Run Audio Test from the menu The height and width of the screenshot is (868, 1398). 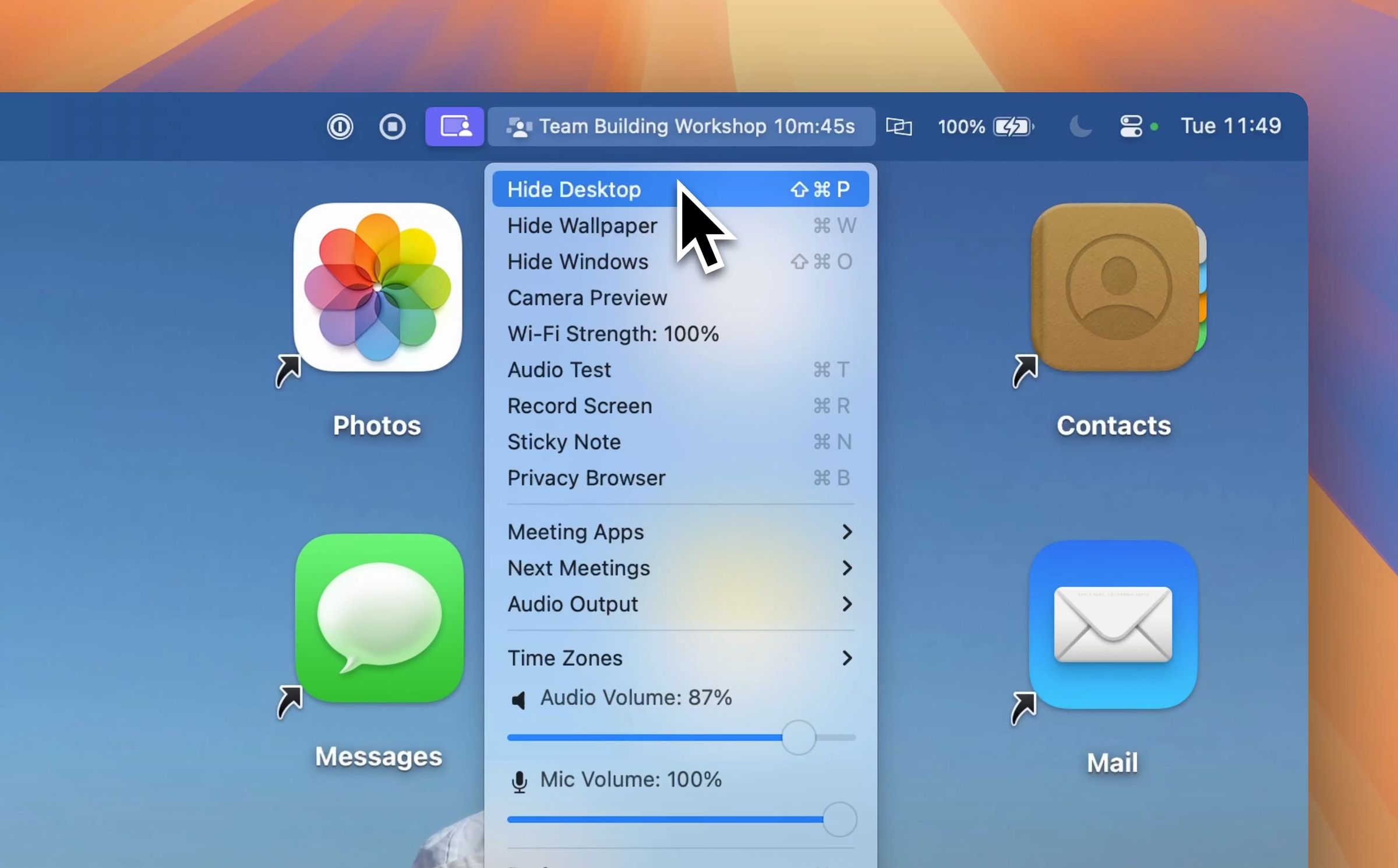click(x=680, y=370)
